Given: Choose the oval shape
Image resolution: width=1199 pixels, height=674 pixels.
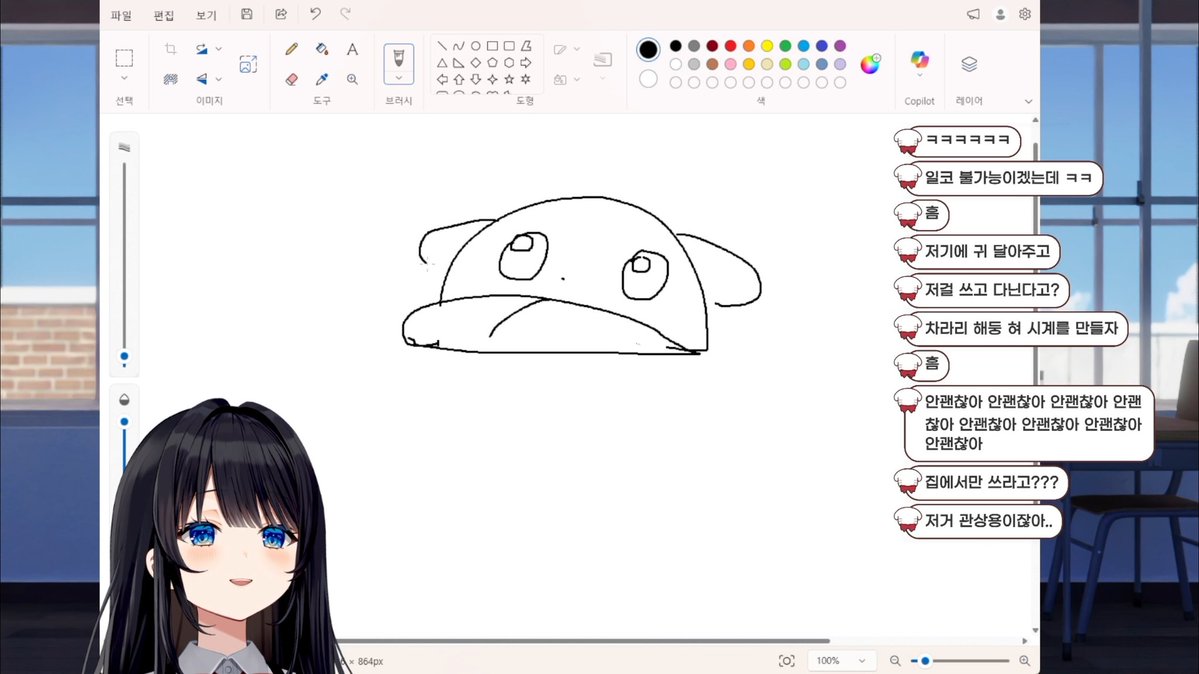Looking at the screenshot, I should [x=476, y=46].
